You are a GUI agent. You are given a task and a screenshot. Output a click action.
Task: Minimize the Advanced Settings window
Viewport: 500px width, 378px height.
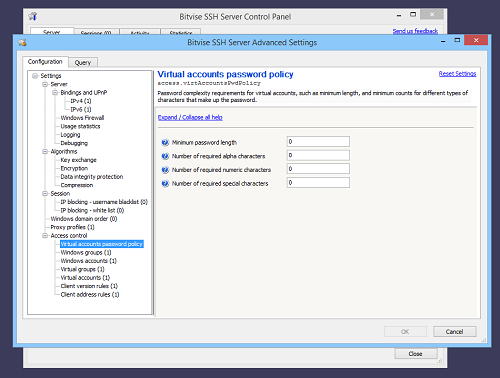tap(443, 40)
